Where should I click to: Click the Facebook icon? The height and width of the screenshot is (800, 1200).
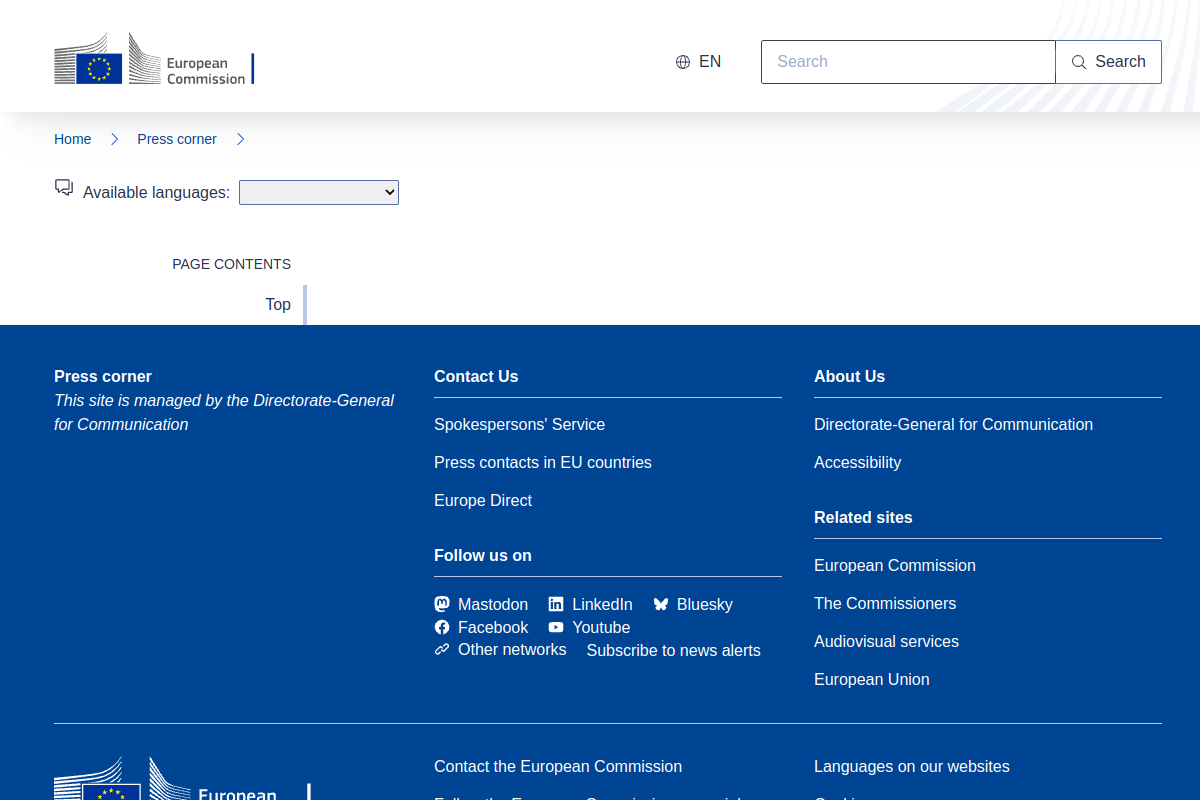(x=442, y=627)
